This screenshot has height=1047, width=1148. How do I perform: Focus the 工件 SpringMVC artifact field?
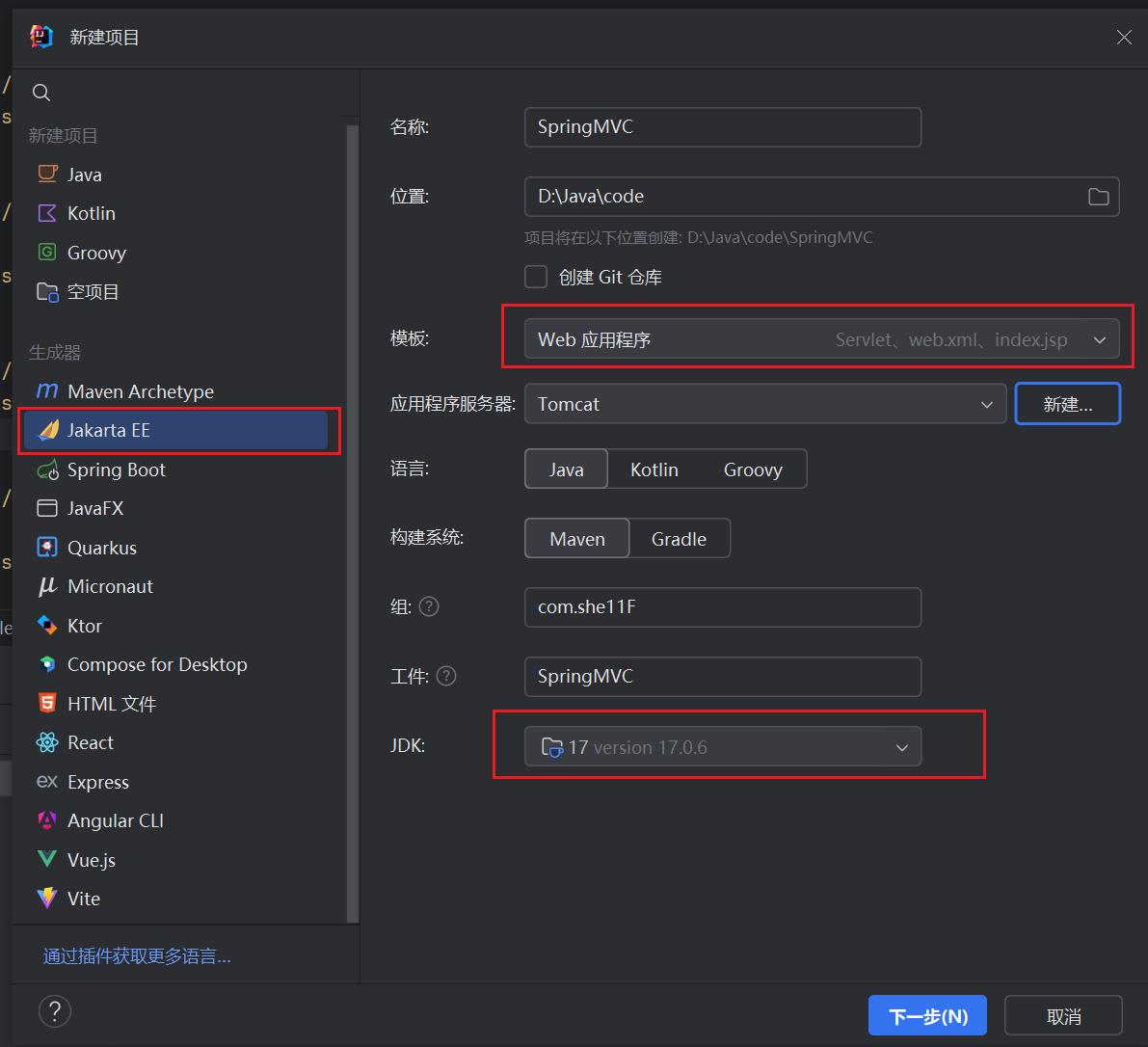[723, 676]
